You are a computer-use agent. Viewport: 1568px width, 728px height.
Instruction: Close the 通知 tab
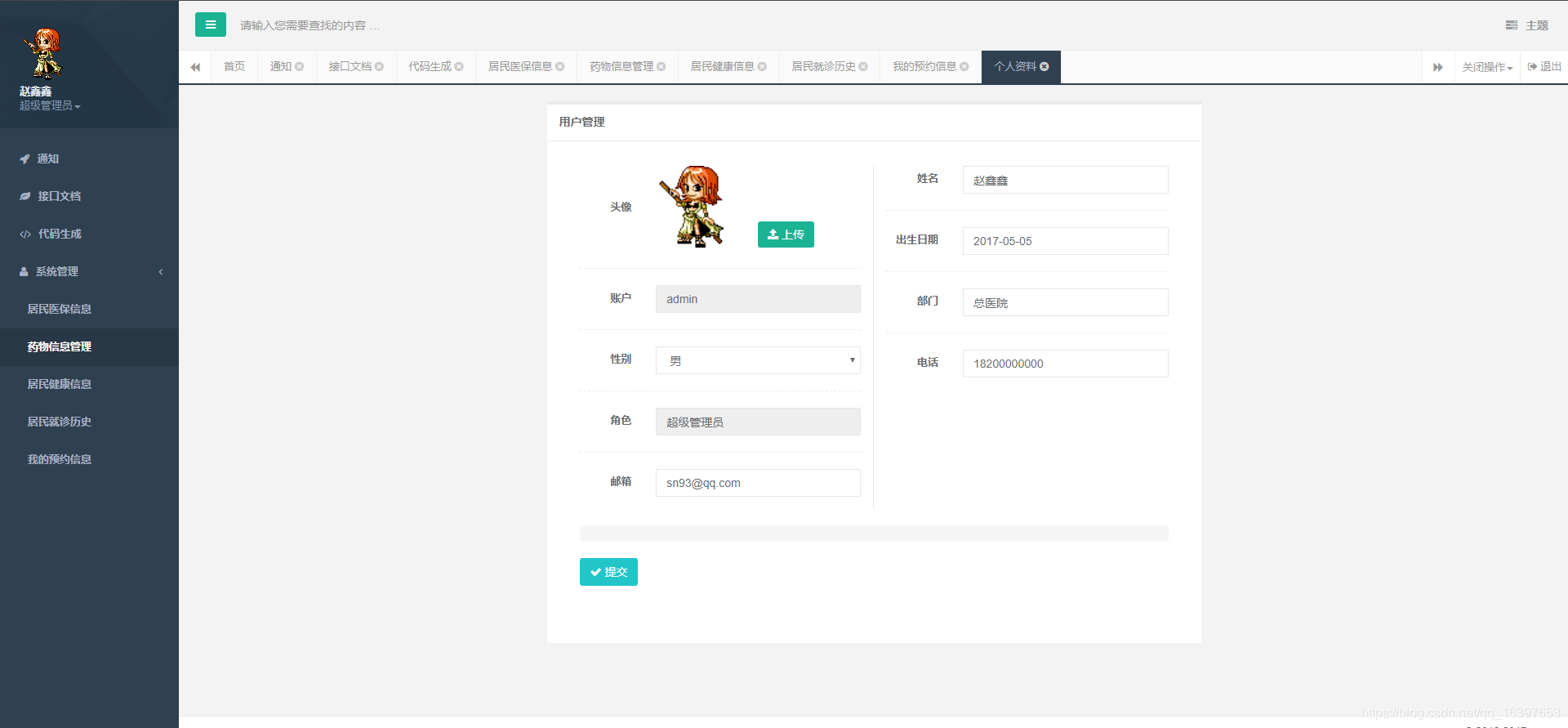point(300,67)
